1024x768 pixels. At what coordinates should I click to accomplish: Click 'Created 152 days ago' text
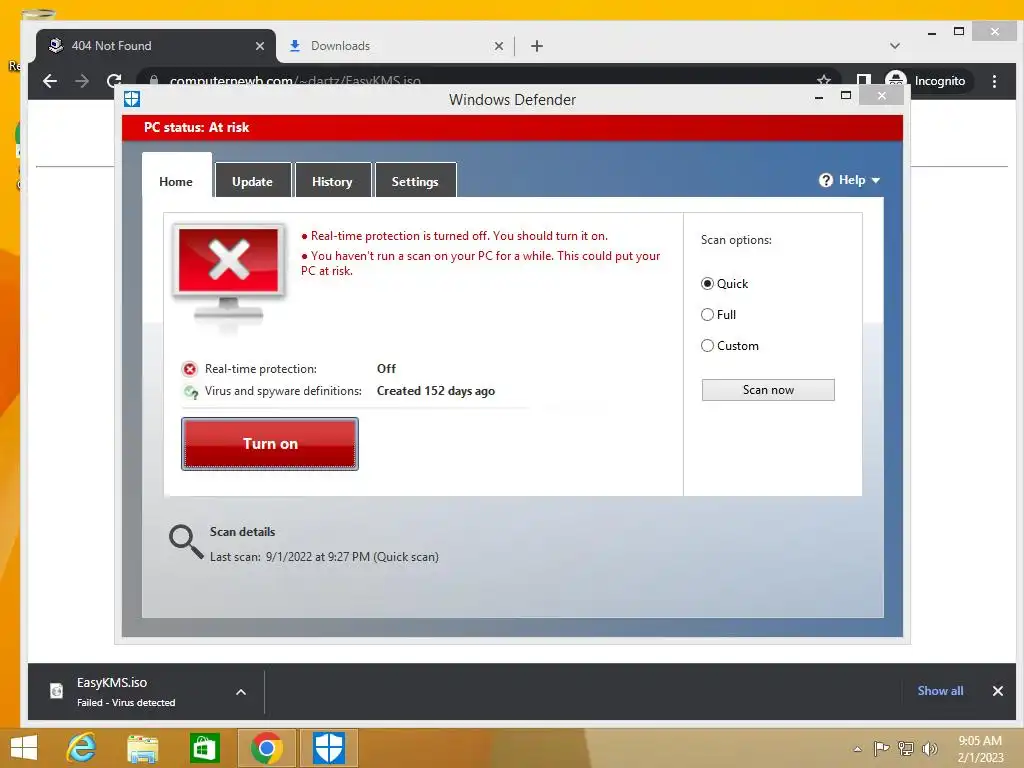coord(436,391)
